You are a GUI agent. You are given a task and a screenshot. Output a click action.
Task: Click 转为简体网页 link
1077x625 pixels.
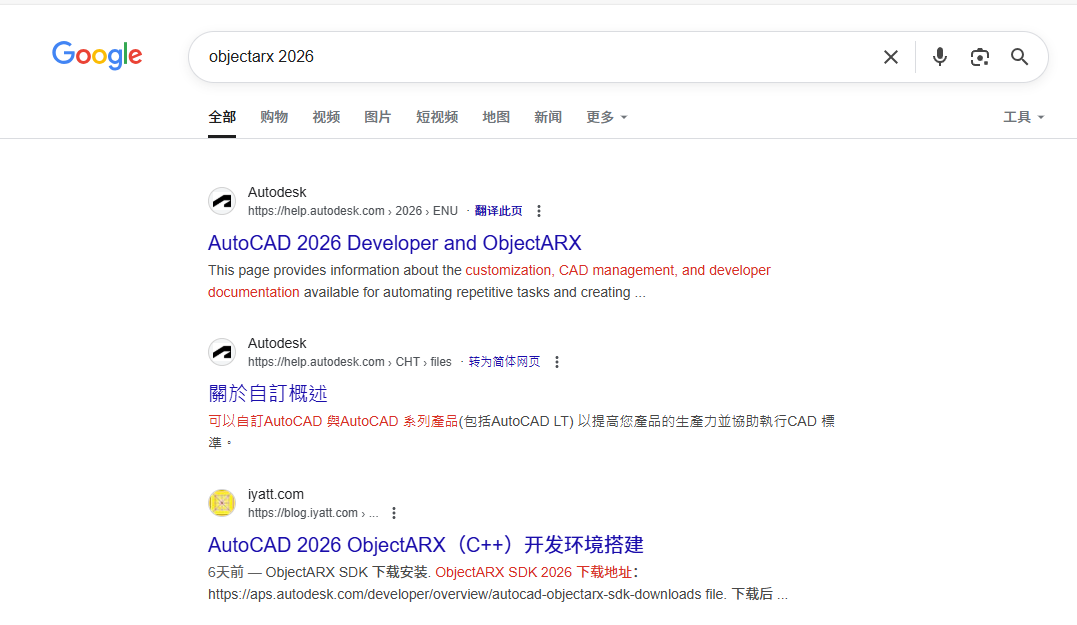coord(504,362)
